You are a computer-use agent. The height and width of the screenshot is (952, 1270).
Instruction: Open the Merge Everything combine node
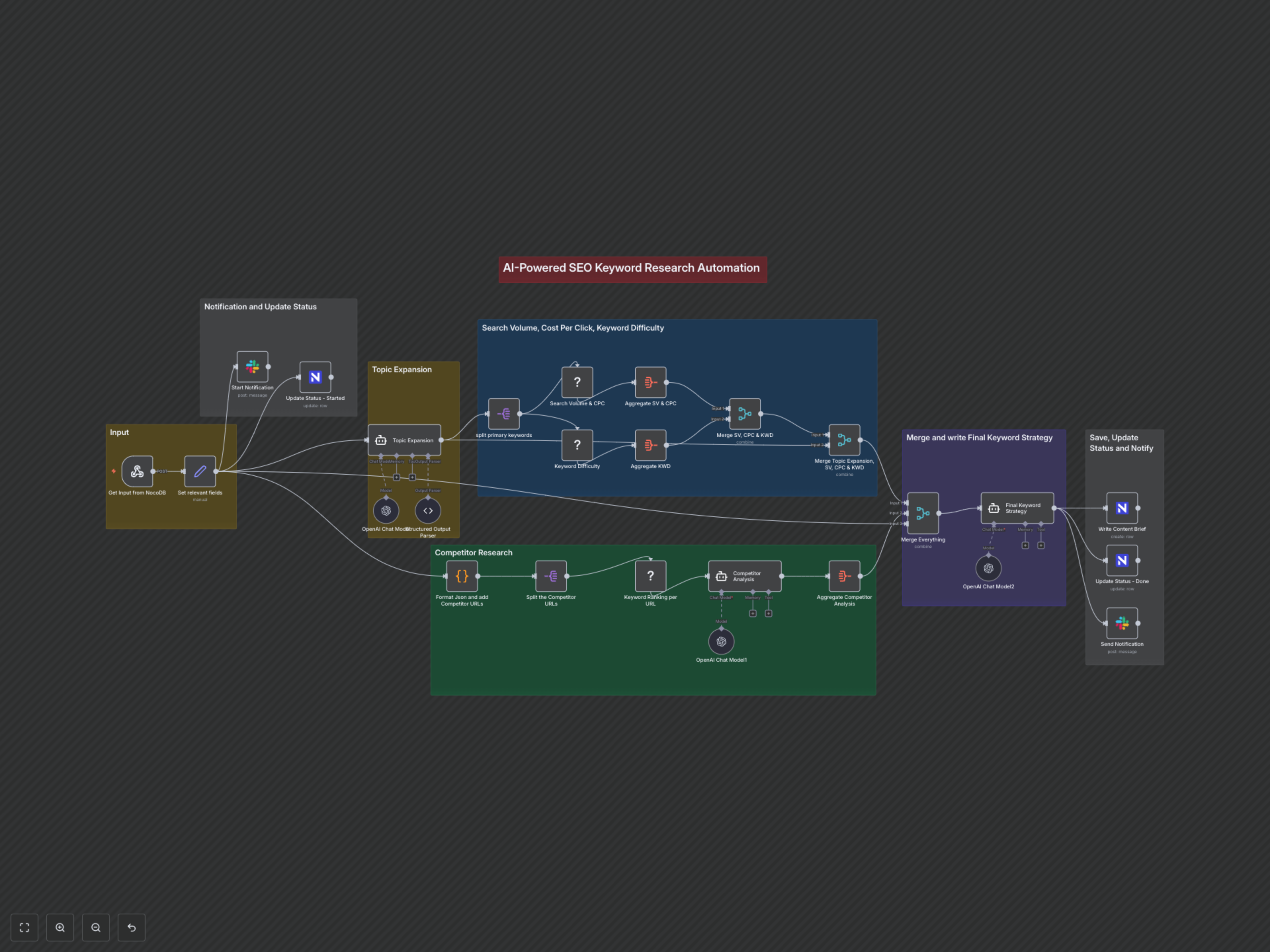pyautogui.click(x=923, y=514)
